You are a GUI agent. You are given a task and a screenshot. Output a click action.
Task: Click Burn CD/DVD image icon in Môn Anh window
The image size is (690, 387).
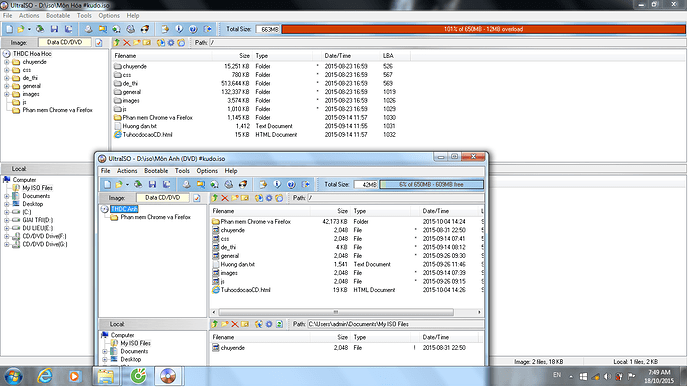[x=243, y=184]
